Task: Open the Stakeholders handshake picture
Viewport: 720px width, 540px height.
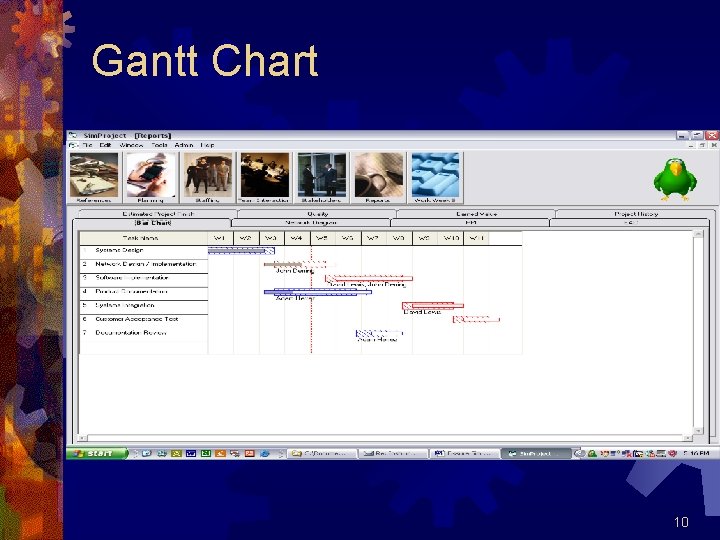Action: tap(321, 178)
